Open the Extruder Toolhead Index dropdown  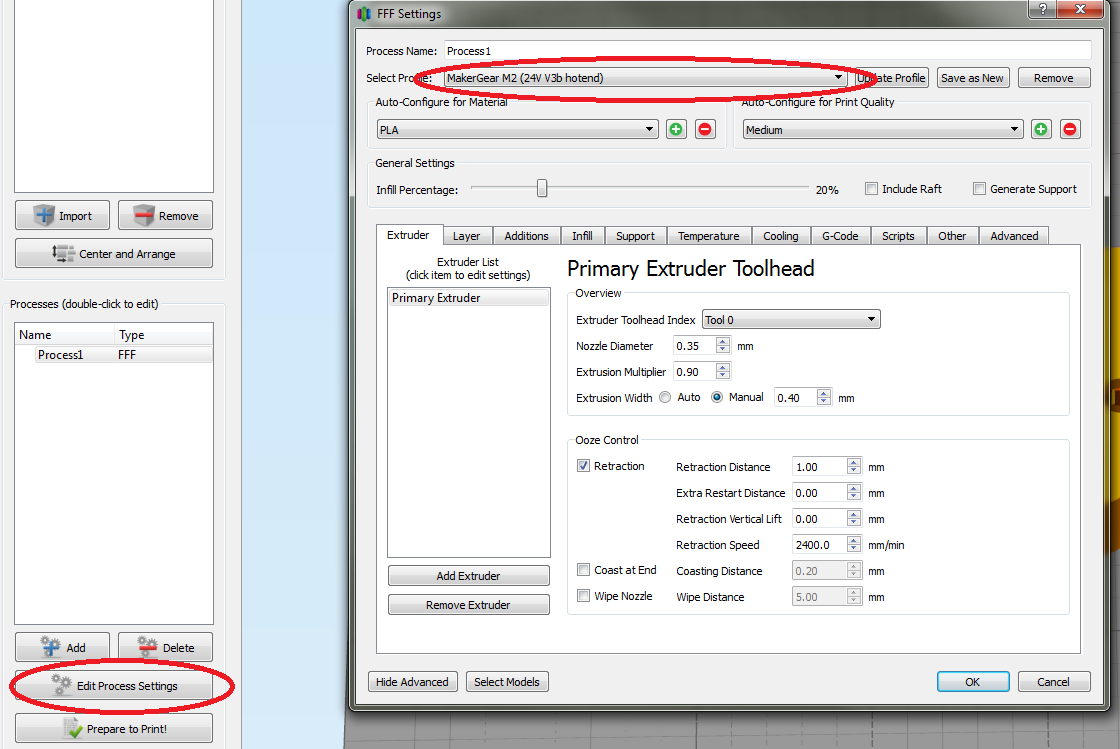click(x=790, y=320)
